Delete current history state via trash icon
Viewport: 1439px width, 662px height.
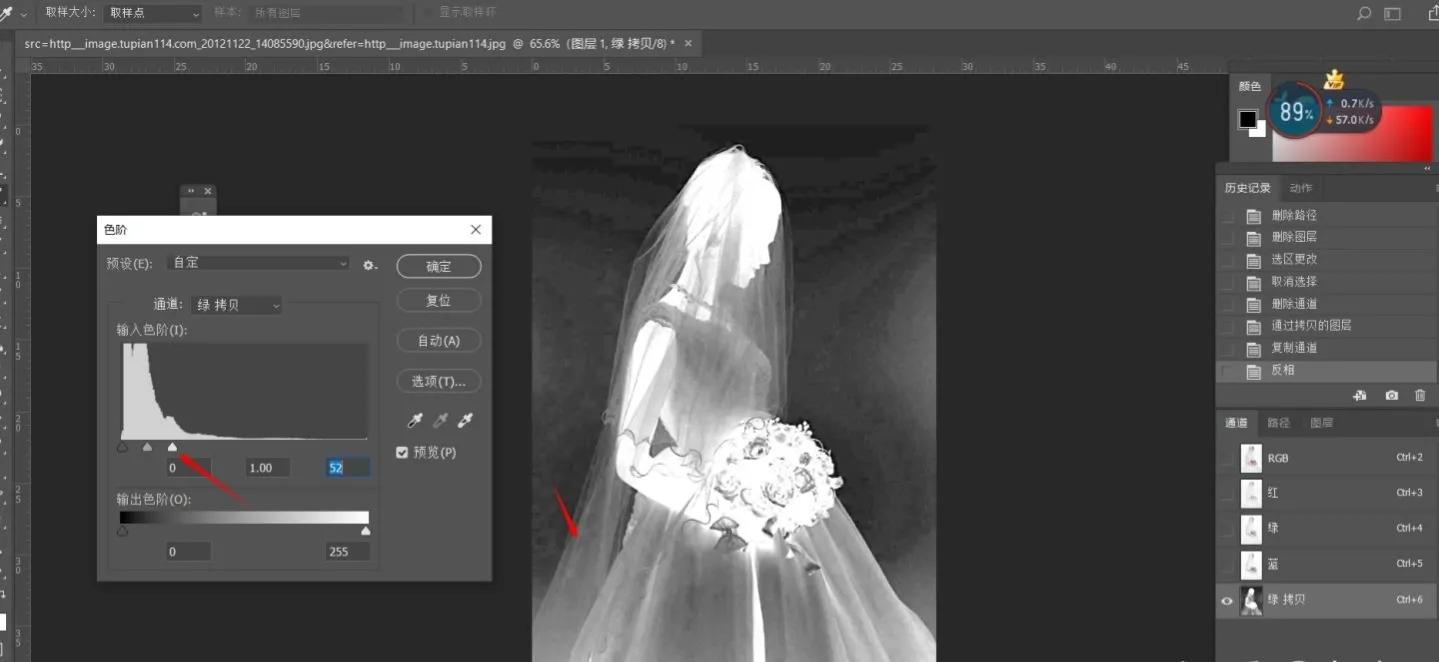coord(1420,395)
